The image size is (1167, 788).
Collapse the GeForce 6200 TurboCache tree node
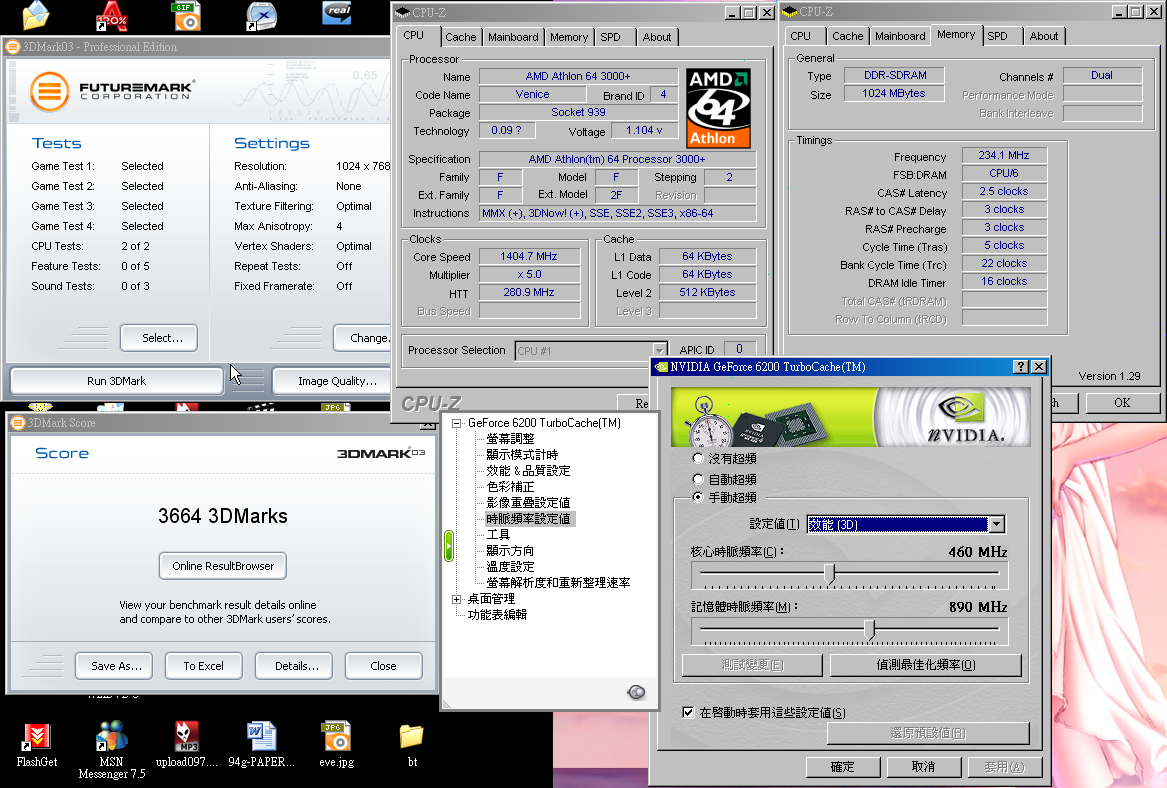(x=456, y=423)
